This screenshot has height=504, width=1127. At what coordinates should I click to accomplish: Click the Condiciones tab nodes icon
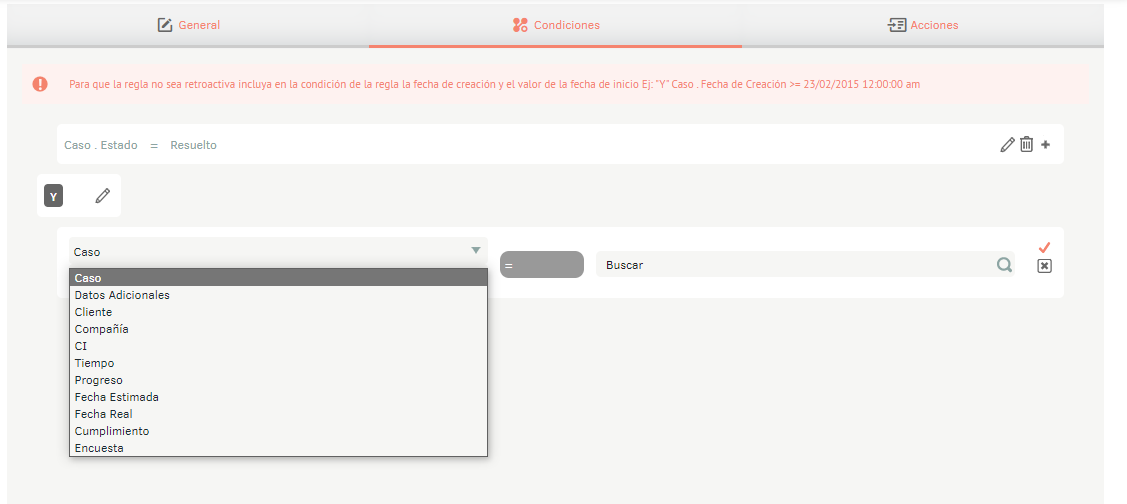tap(520, 25)
